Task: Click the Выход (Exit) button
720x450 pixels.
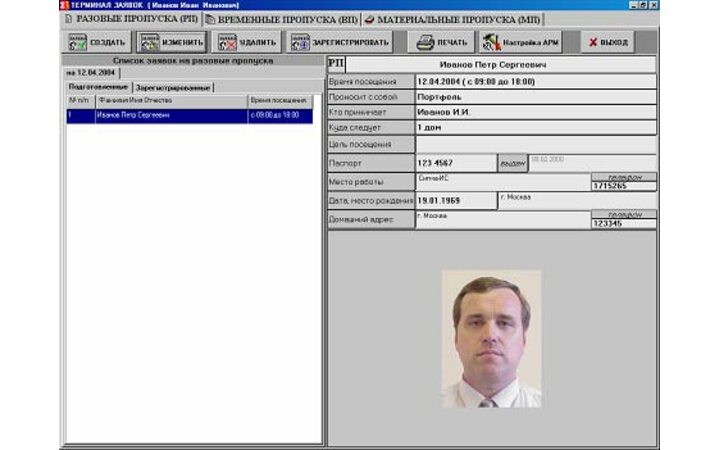Action: [x=607, y=43]
